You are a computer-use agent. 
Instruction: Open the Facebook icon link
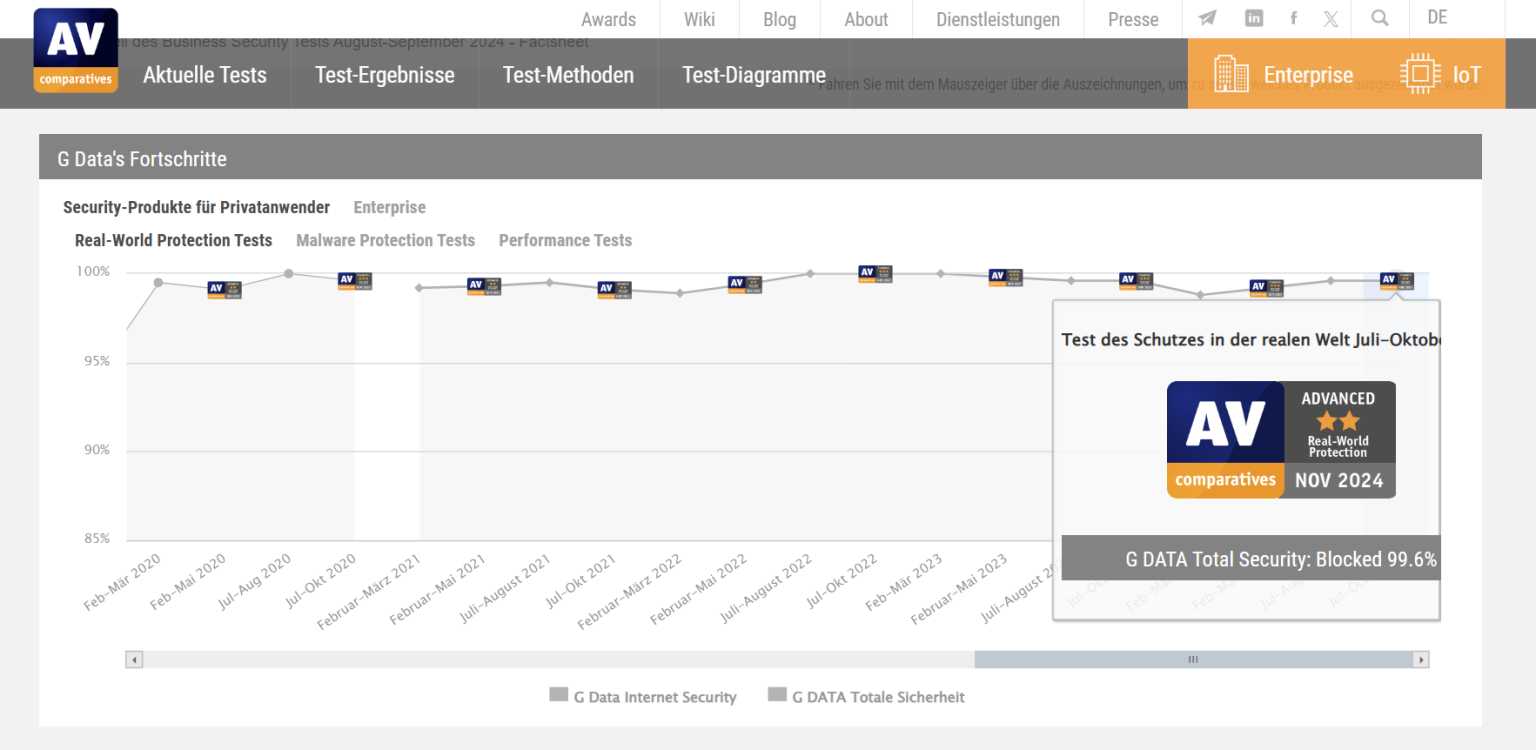(1293, 18)
